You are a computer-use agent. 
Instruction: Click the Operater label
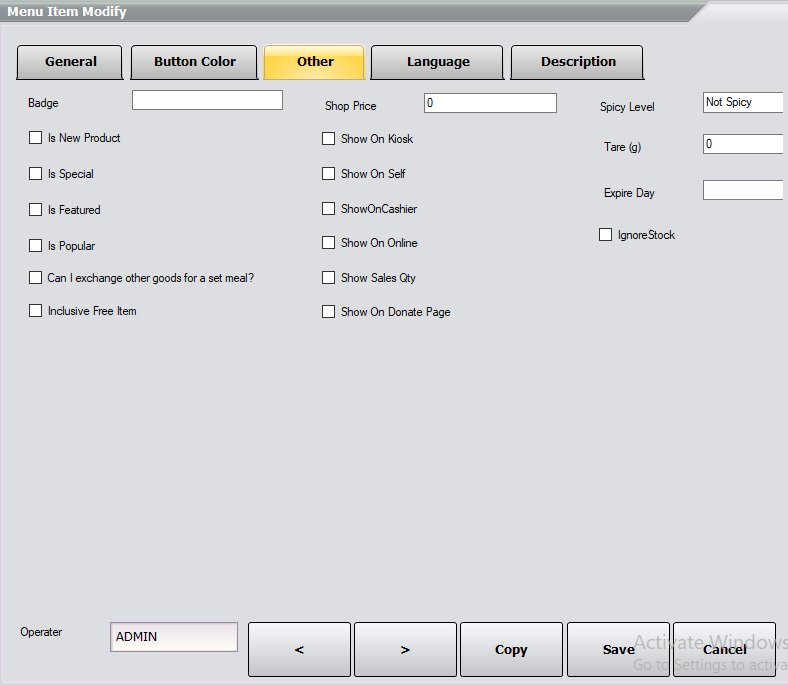coord(41,632)
